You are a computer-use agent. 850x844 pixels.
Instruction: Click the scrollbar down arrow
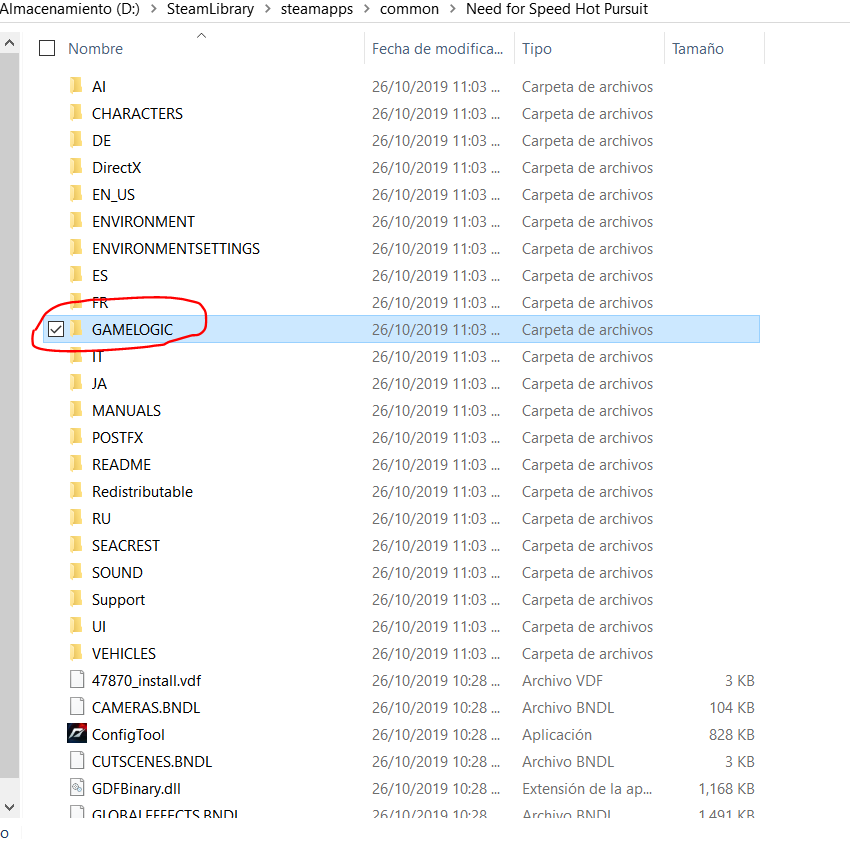pyautogui.click(x=9, y=807)
